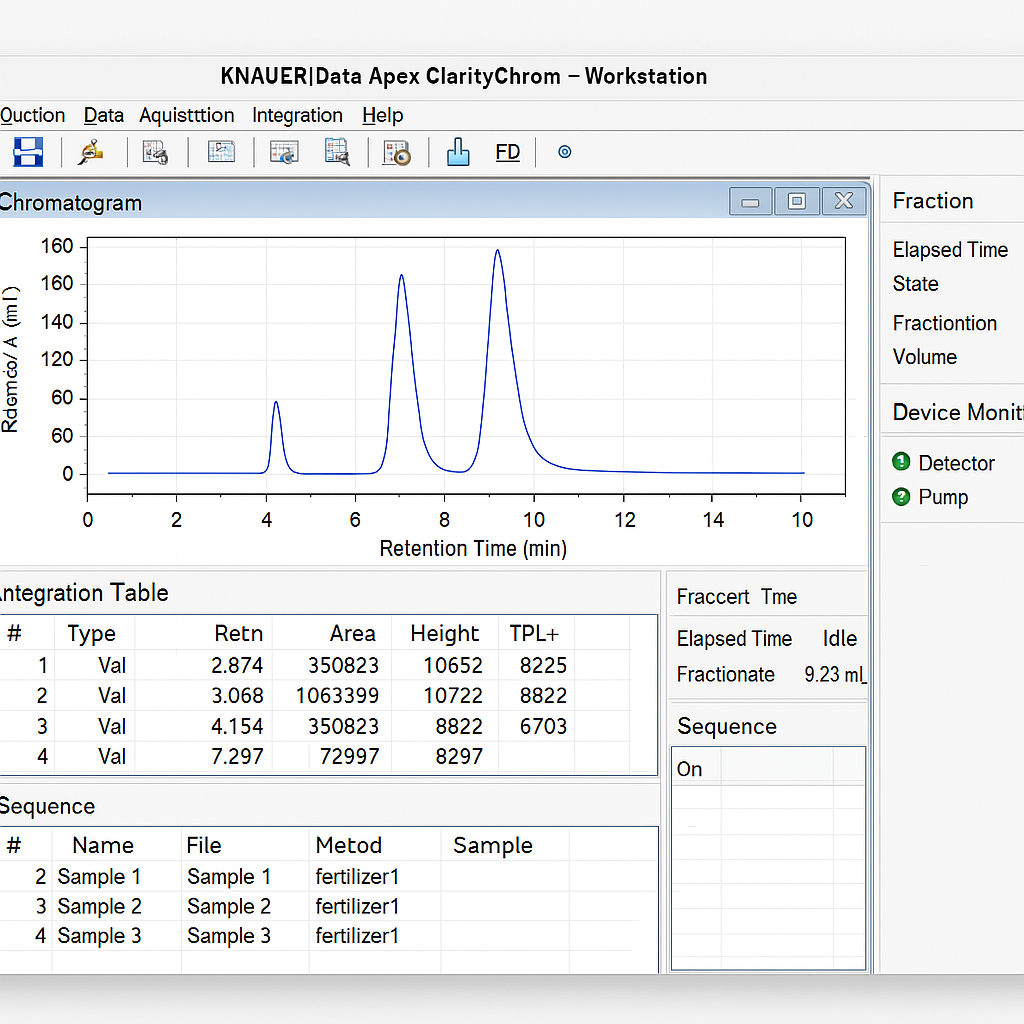This screenshot has height=1024, width=1024.
Task: Click the blue floppy disk save icon
Action: tap(28, 152)
